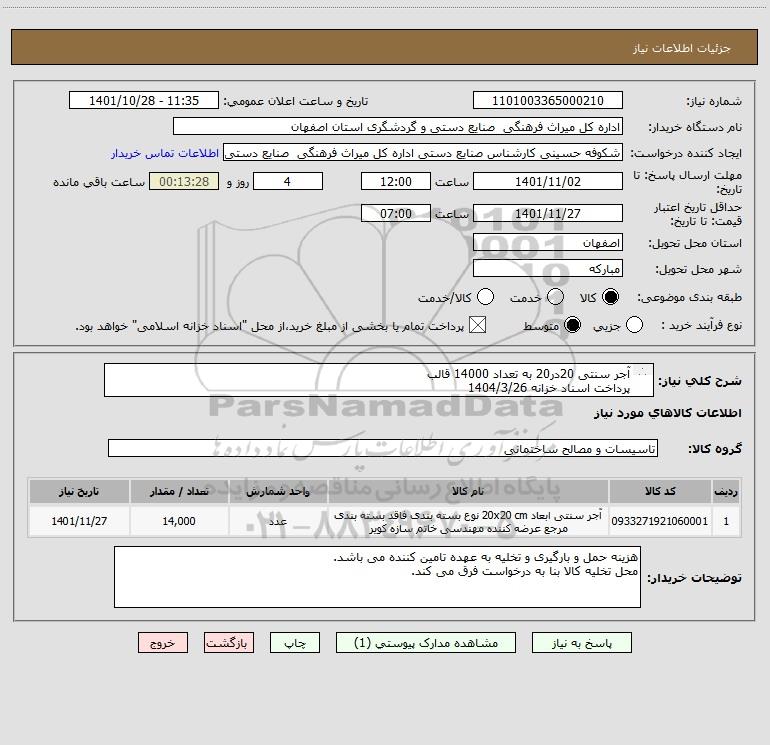Click the goods group field 'تاسیسات و مصالح ساختمانی'
Image resolution: width=770 pixels, height=745 pixels.
tap(383, 448)
